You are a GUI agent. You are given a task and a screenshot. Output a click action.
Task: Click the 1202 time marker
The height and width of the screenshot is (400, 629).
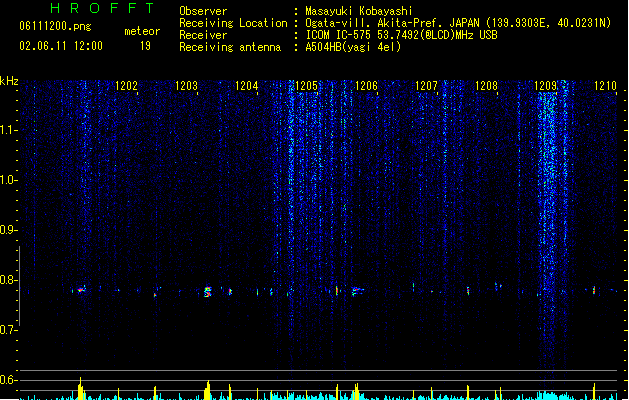coord(126,86)
